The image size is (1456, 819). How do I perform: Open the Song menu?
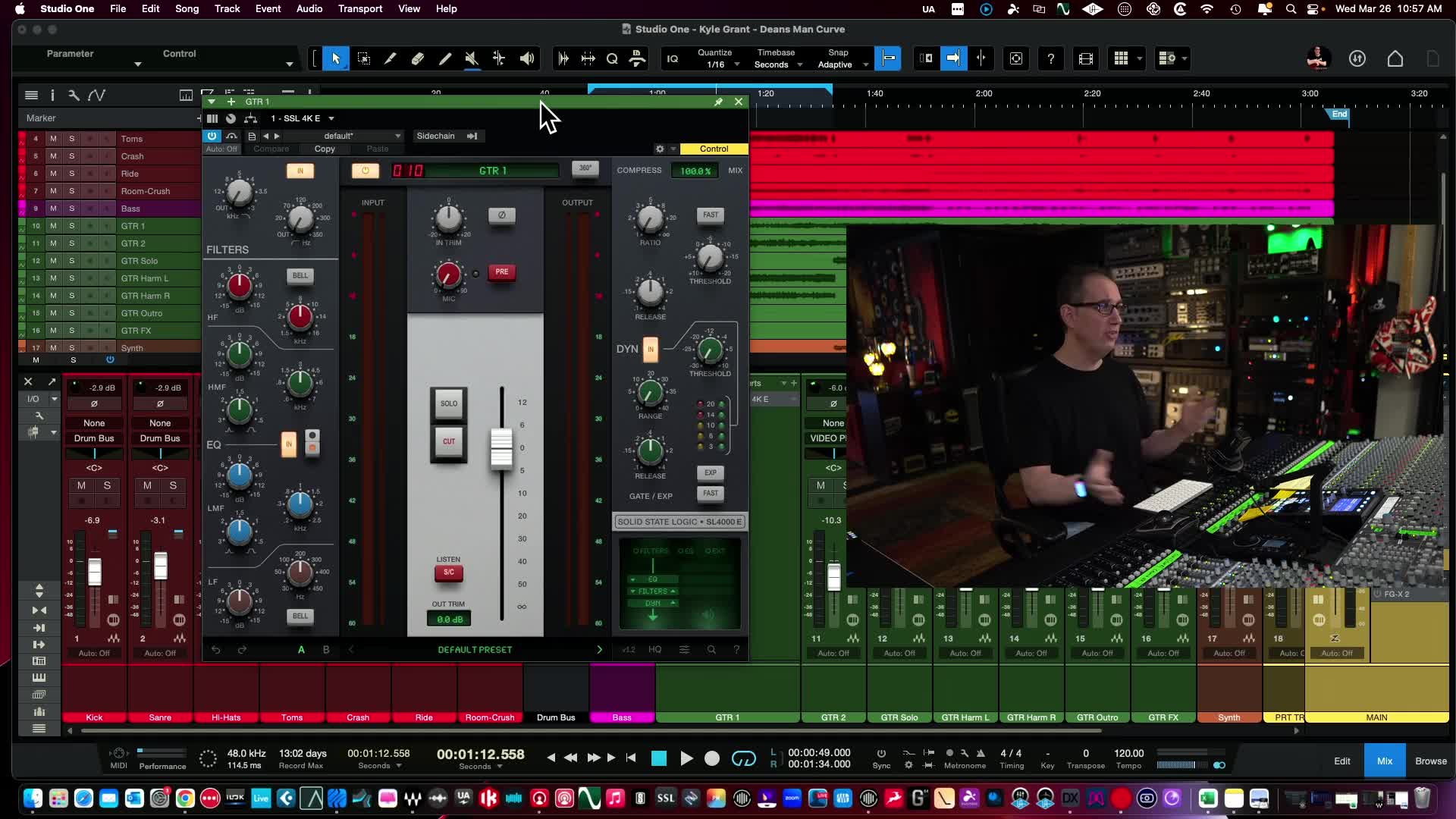pos(187,8)
